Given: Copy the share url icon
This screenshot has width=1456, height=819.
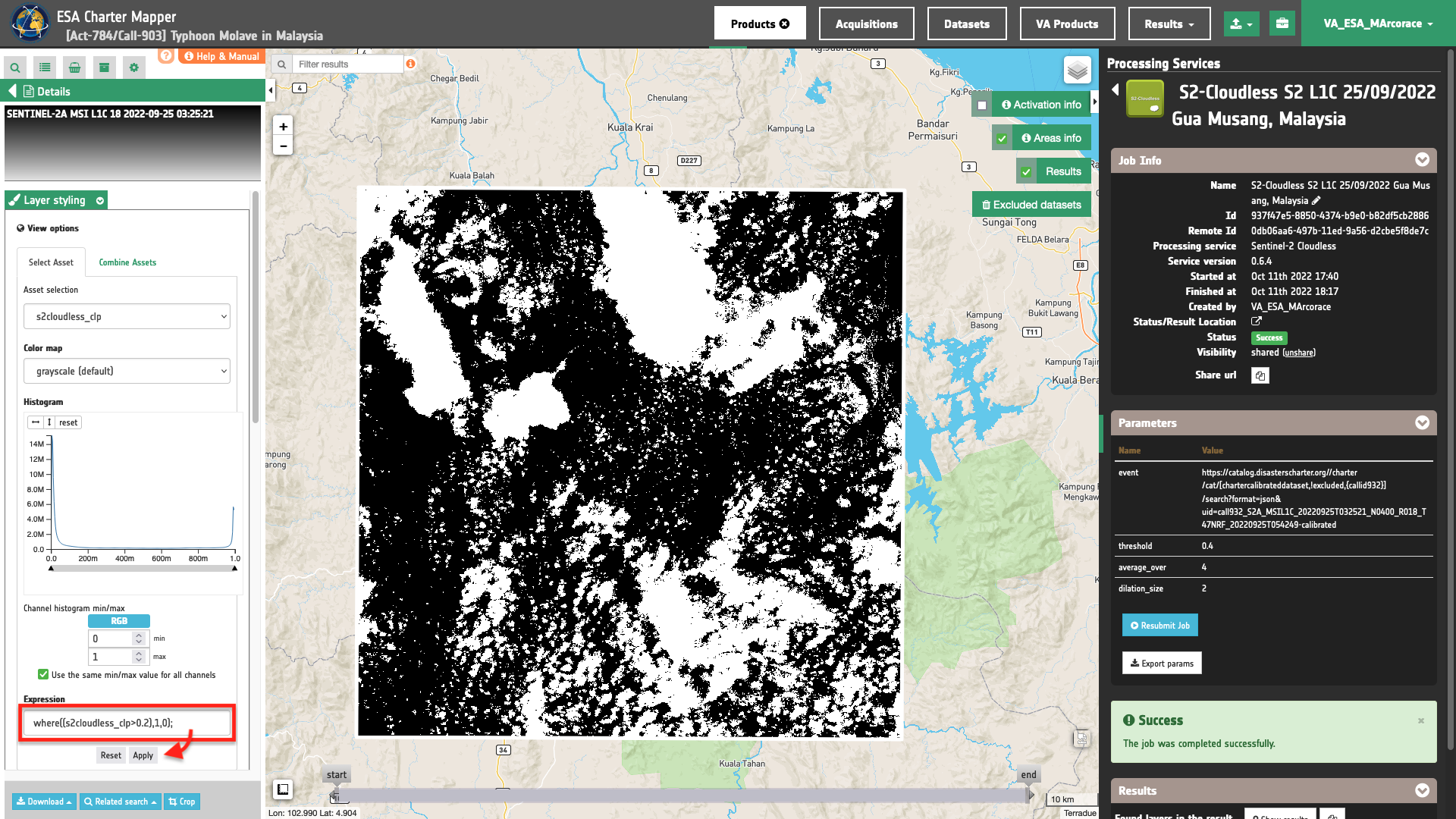Looking at the screenshot, I should [x=1260, y=375].
